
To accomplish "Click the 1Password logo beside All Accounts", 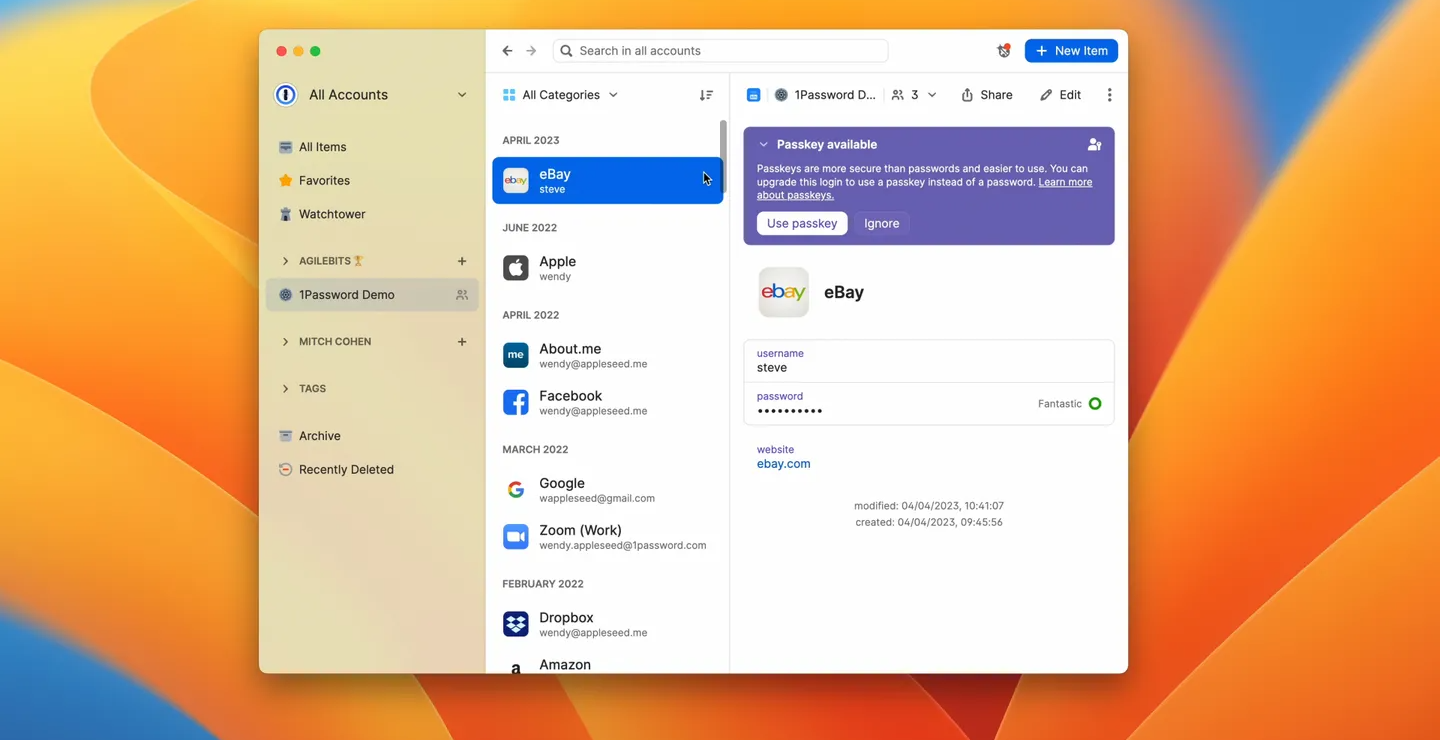I will tap(286, 95).
